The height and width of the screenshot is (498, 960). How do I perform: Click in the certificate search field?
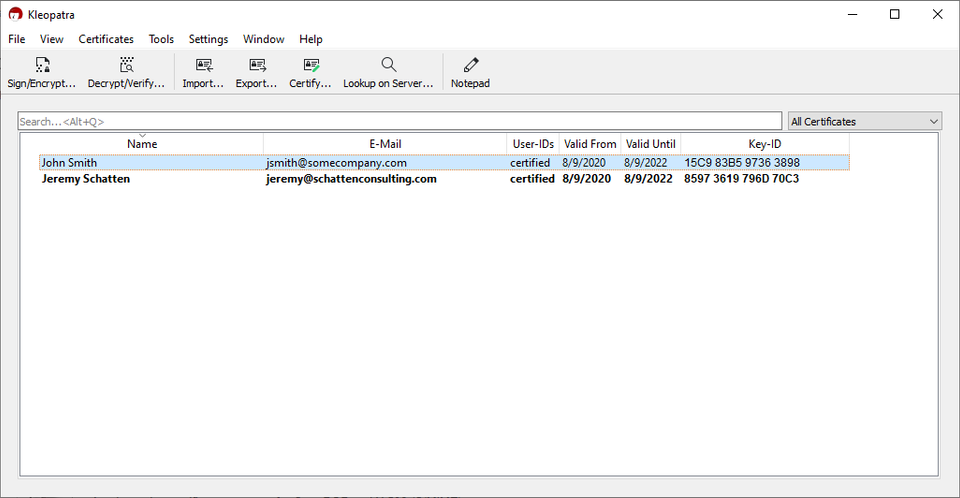pos(400,121)
